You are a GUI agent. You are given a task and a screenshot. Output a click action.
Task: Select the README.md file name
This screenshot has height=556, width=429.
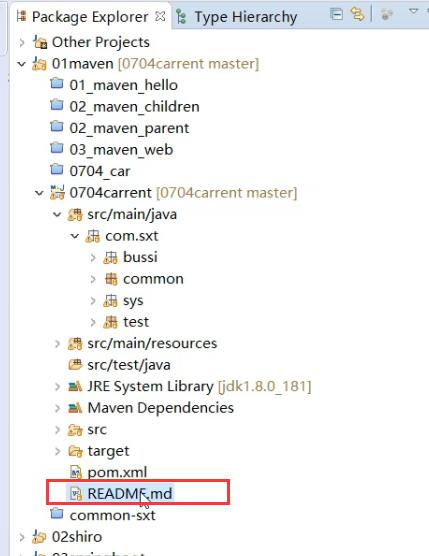coord(129,494)
